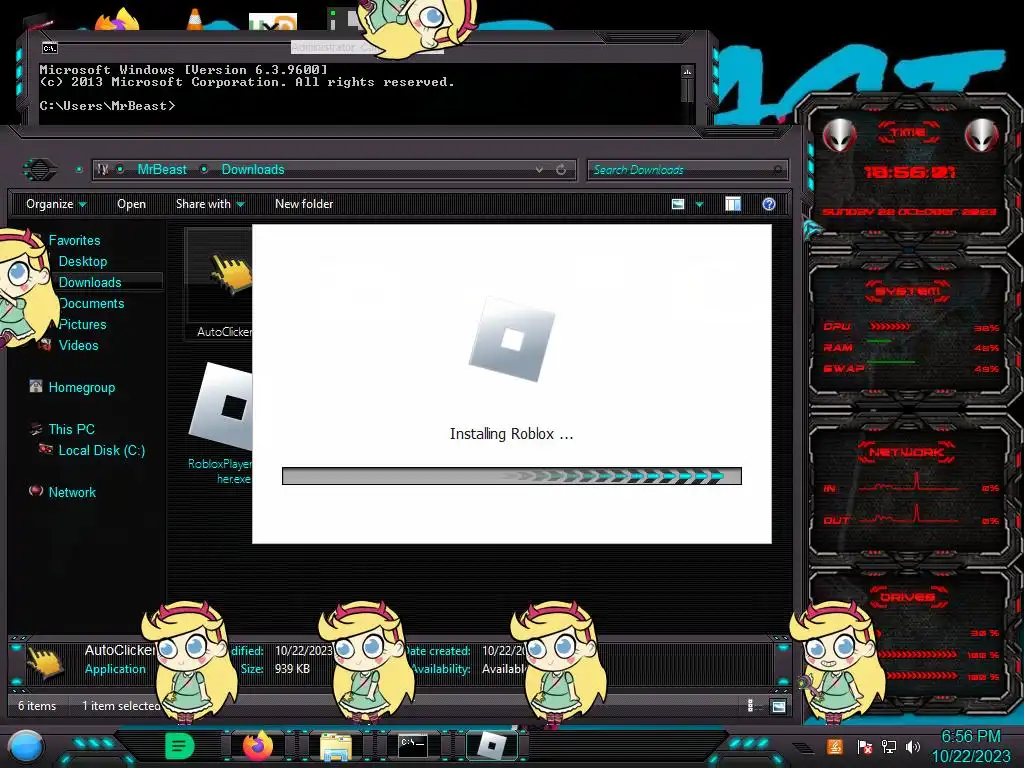Screen dimensions: 1024x768
Task: Click the Explorer back navigation button
Action: (x=40, y=170)
